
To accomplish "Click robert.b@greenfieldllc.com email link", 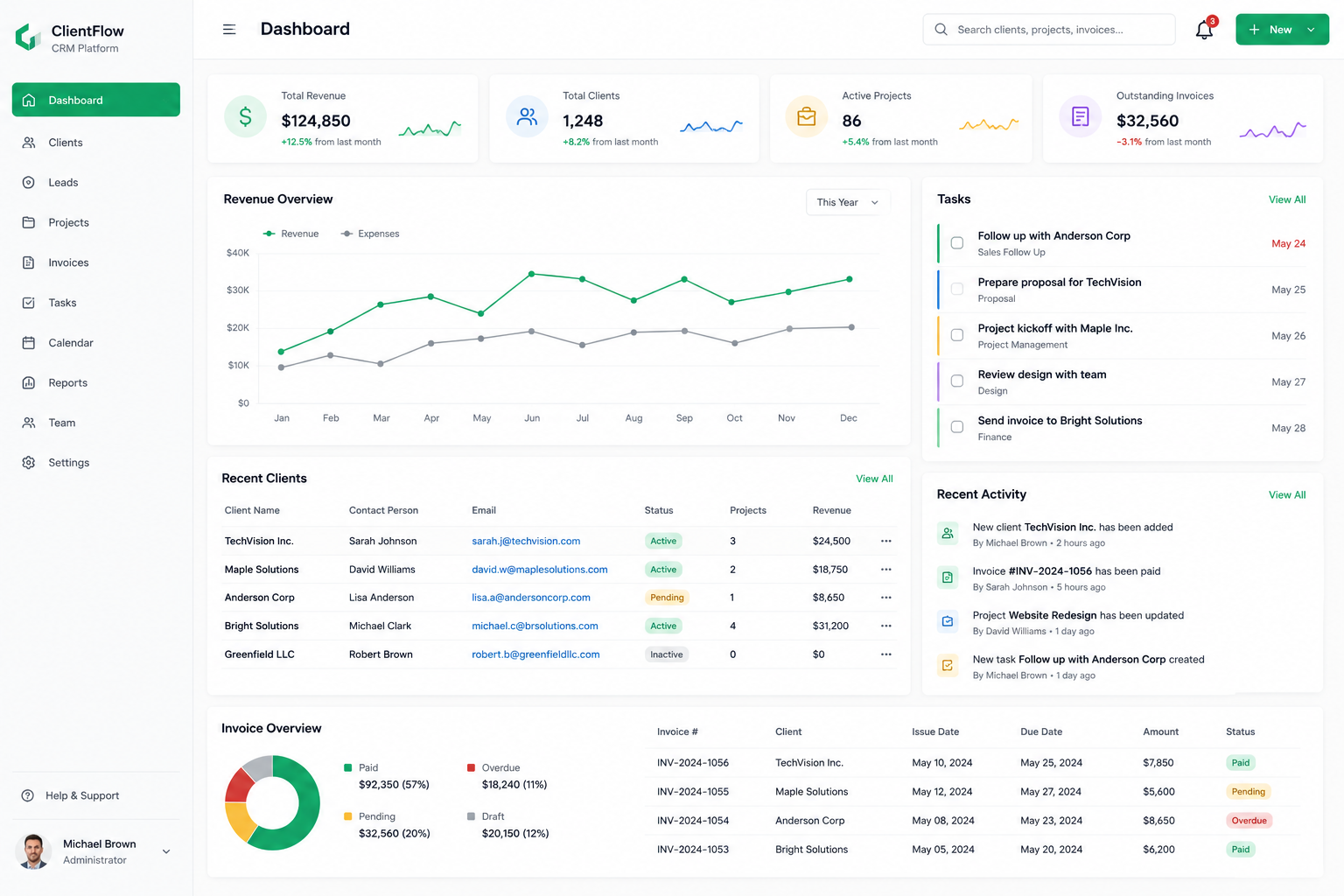I will point(535,654).
